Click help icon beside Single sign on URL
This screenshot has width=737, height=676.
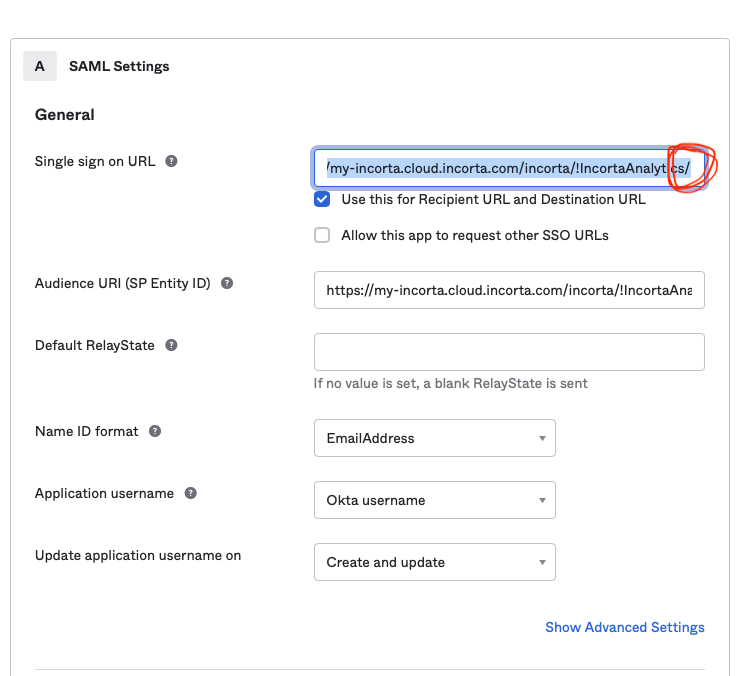171,161
